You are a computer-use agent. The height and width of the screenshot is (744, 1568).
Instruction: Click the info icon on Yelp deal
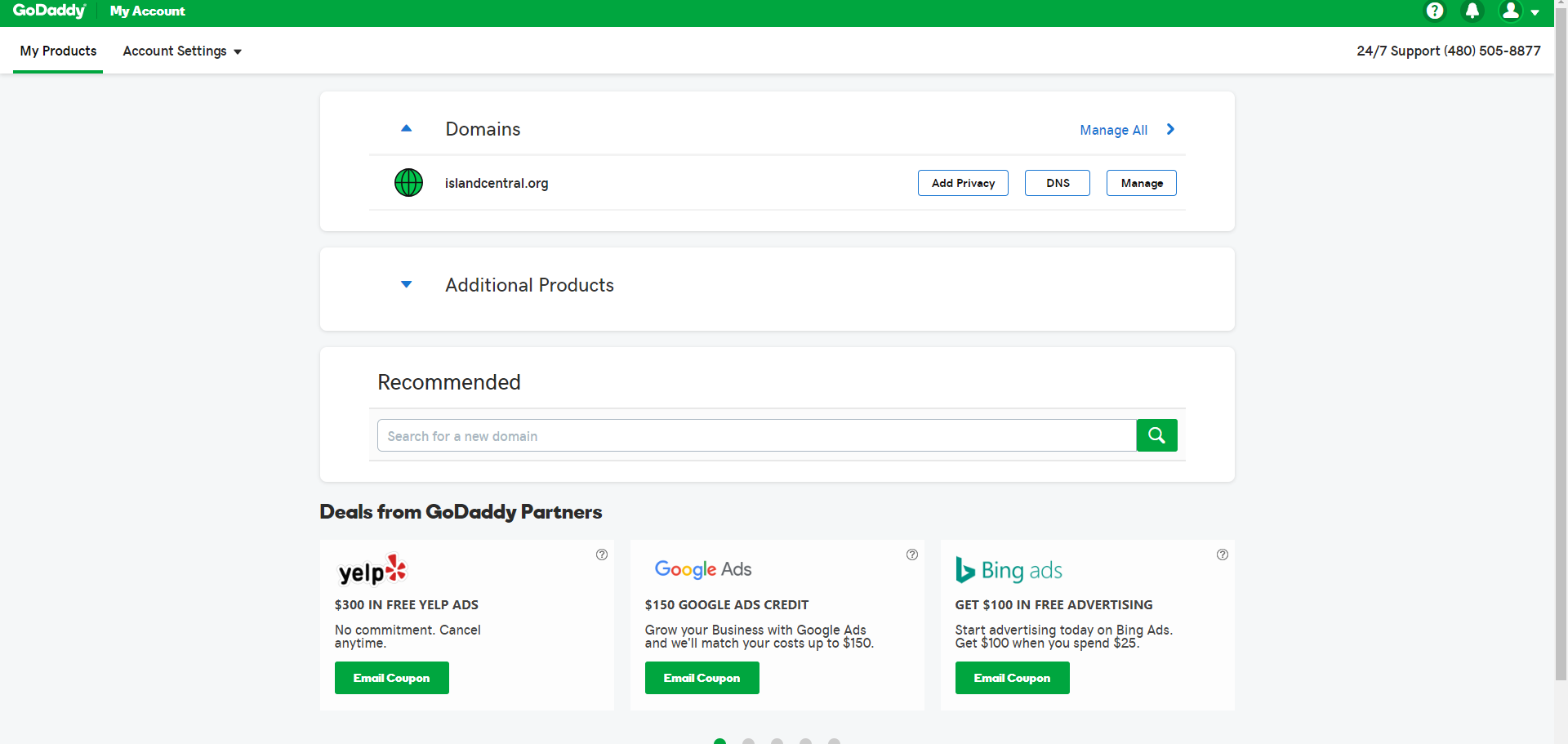point(602,555)
